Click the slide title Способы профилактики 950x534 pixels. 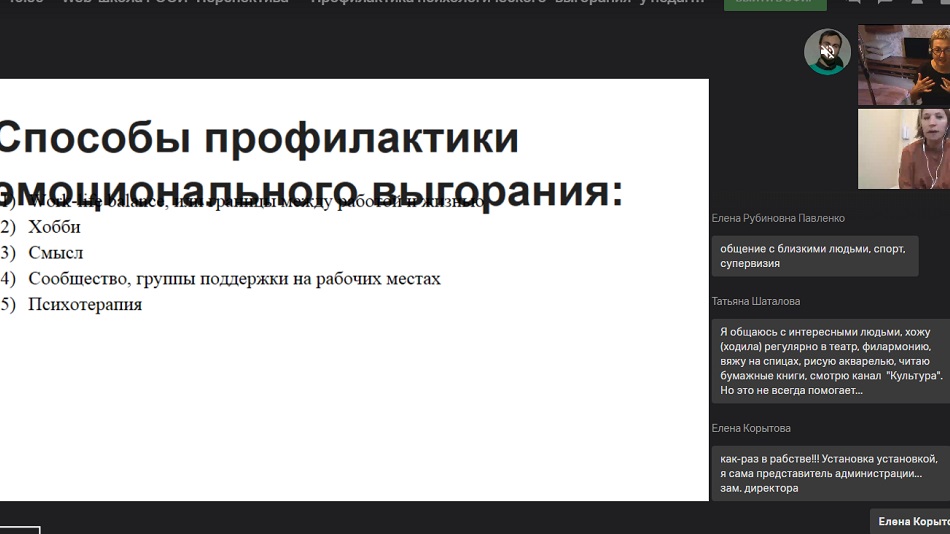[259, 138]
